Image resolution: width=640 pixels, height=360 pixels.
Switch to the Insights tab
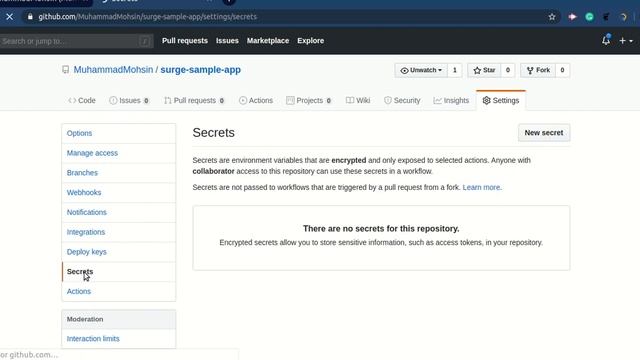point(451,100)
